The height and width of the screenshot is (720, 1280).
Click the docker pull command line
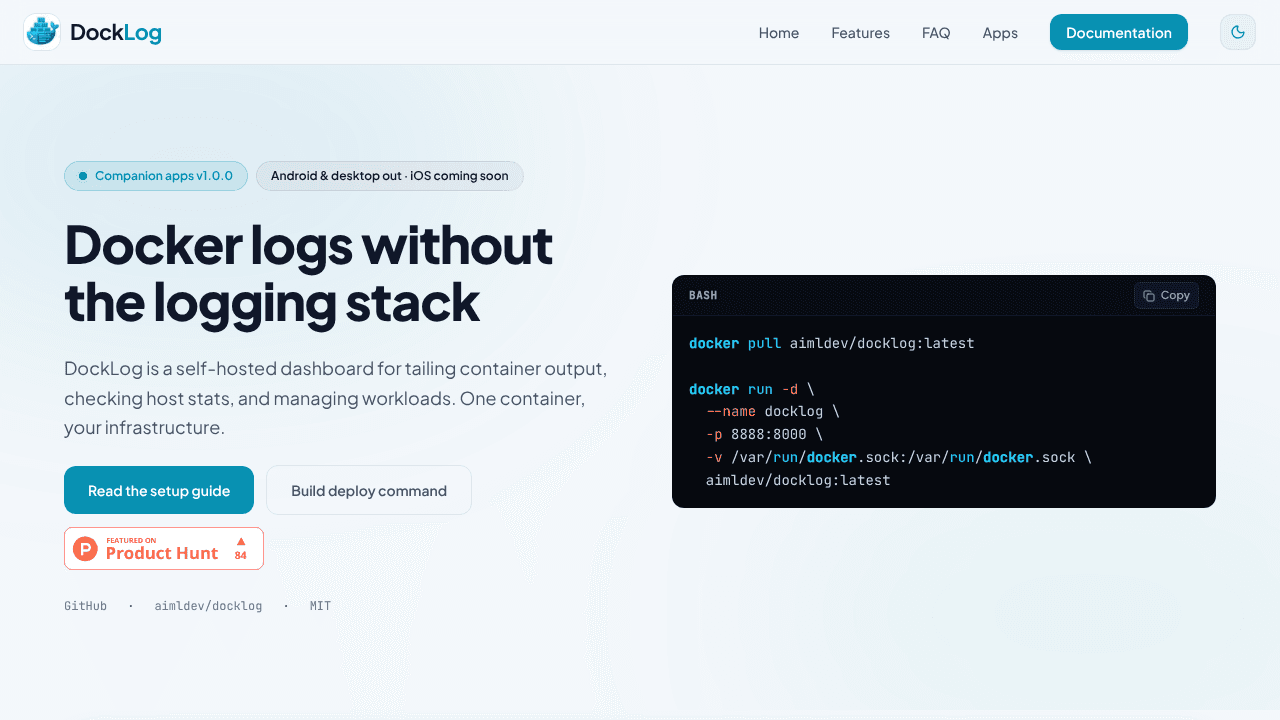click(831, 343)
